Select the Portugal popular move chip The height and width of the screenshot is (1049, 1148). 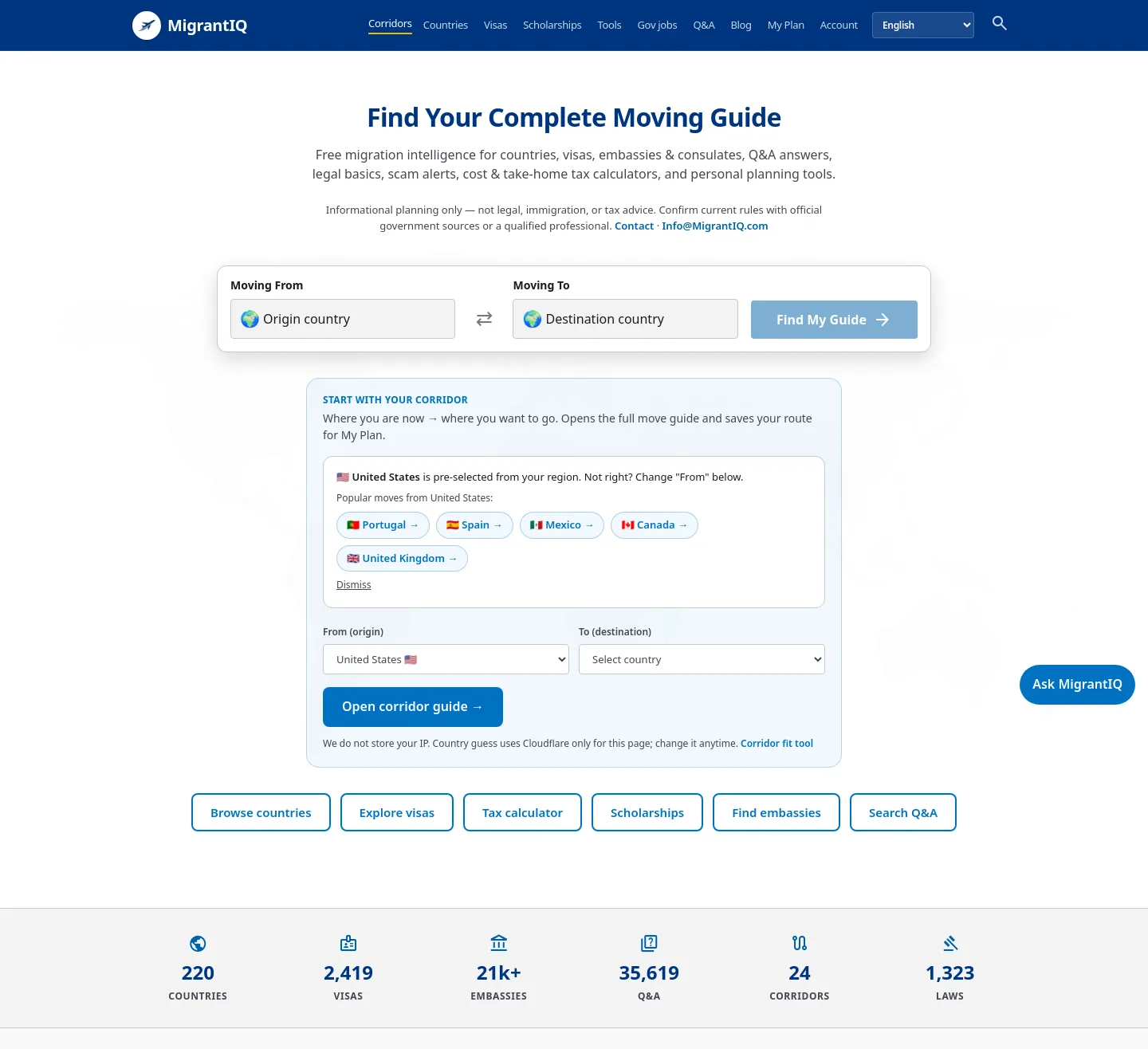(x=383, y=525)
